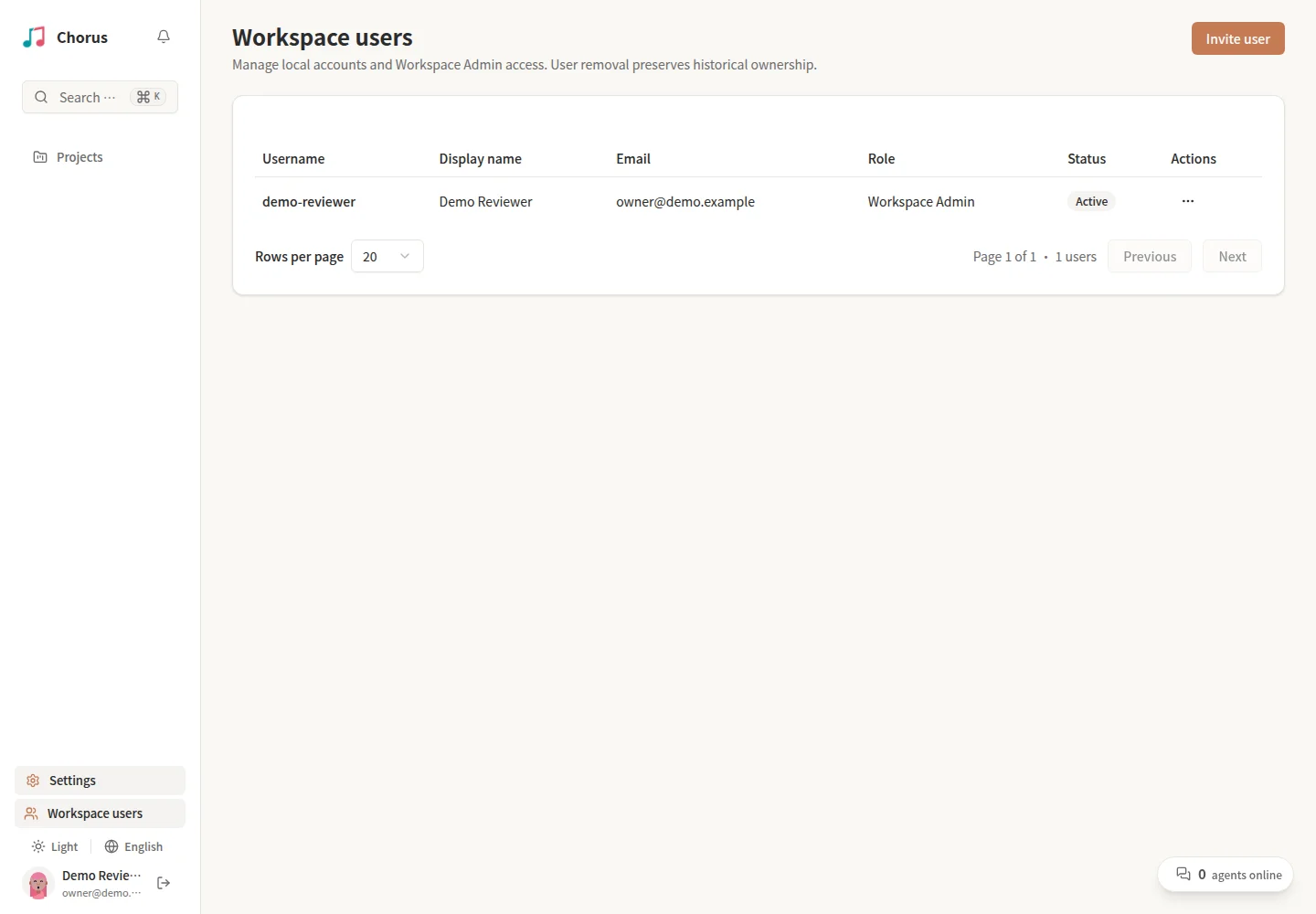Open Workspace users in the sidebar
This screenshot has height=914, width=1316.
(x=100, y=813)
